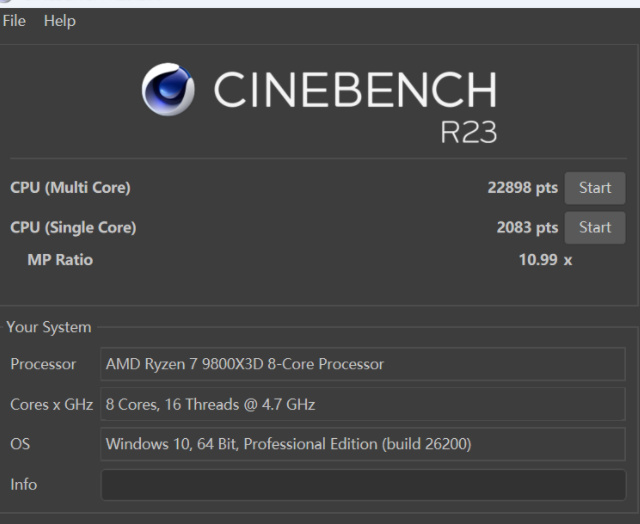Viewport: 640px width, 524px height.
Task: Open the File menu
Action: (x=14, y=21)
